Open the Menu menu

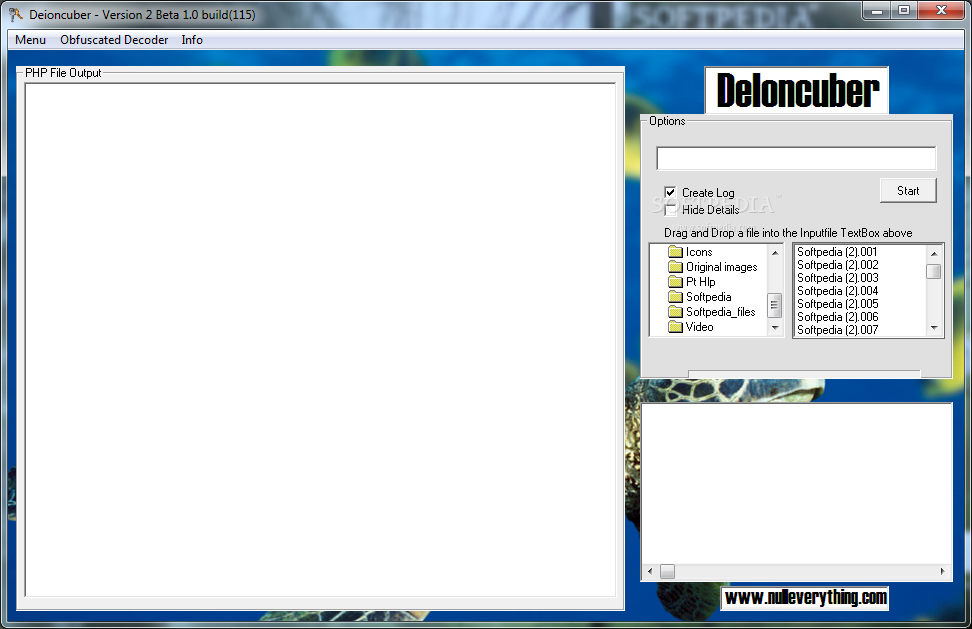click(30, 40)
